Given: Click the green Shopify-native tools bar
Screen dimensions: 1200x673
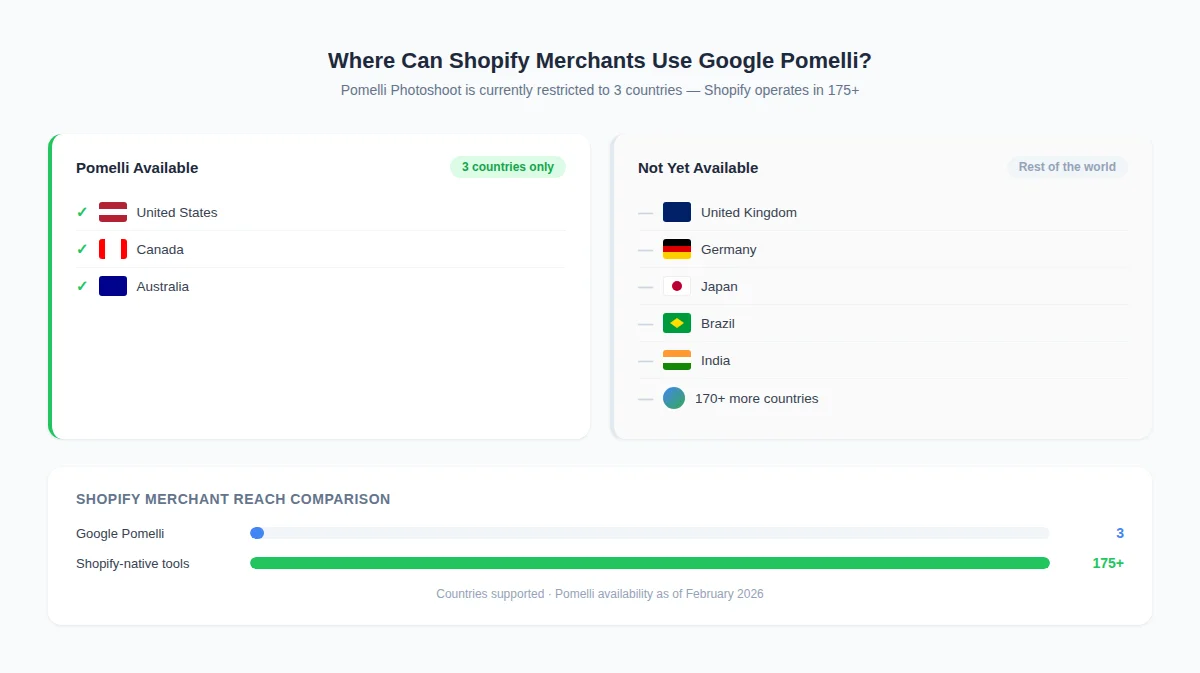Looking at the screenshot, I should pos(650,563).
